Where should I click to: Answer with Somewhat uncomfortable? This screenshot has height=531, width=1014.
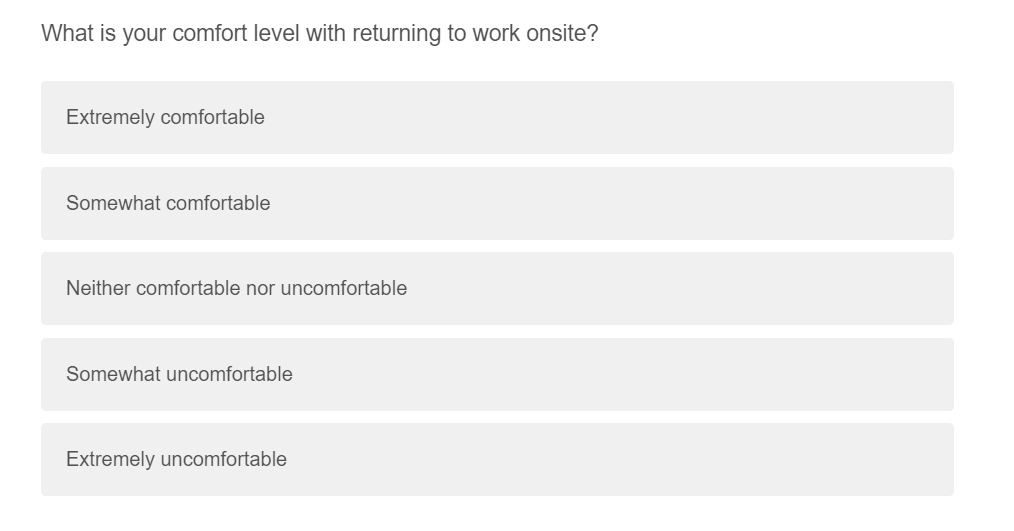coord(497,374)
